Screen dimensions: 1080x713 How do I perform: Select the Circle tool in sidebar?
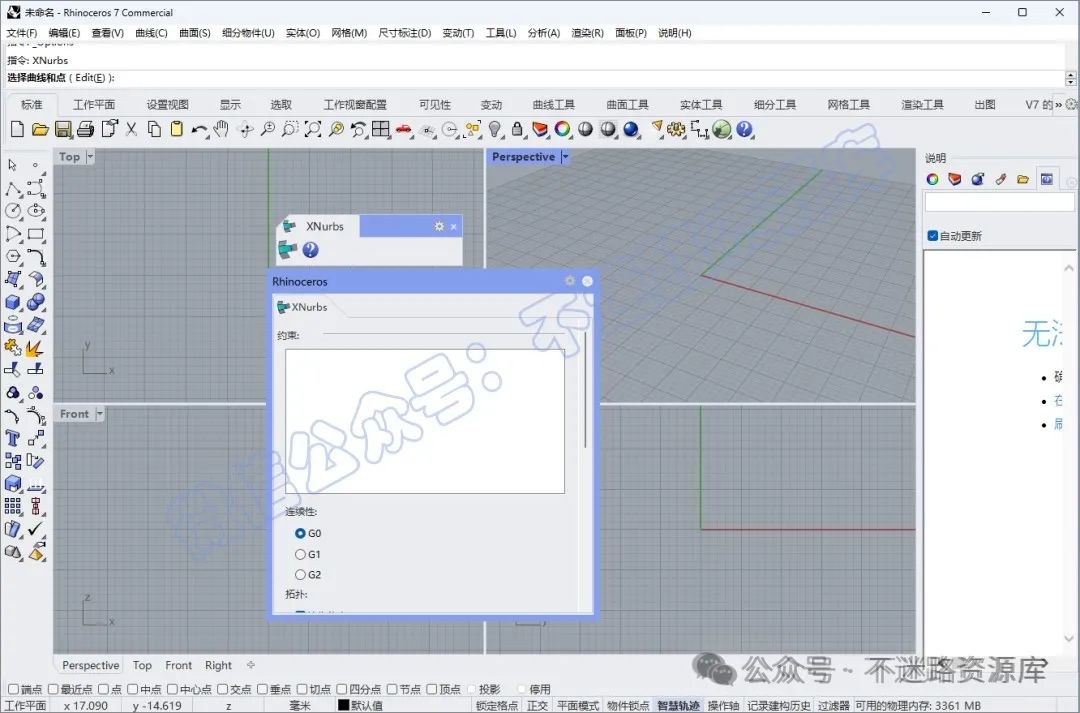coord(12,211)
